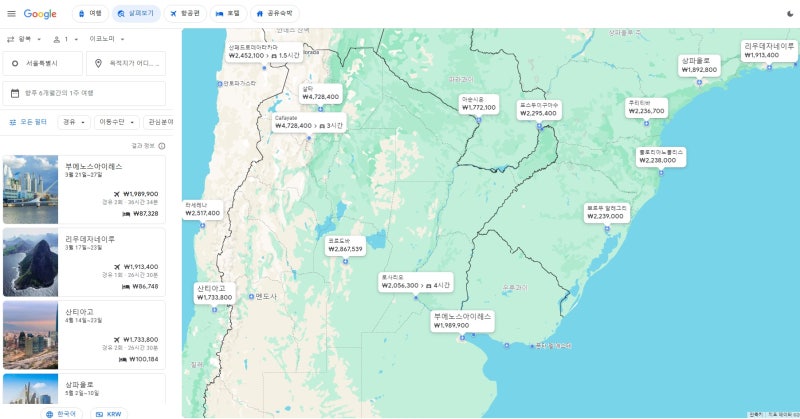Switch to the 항공편 (Flights) tab
The width and height of the screenshot is (800, 419).
185,14
